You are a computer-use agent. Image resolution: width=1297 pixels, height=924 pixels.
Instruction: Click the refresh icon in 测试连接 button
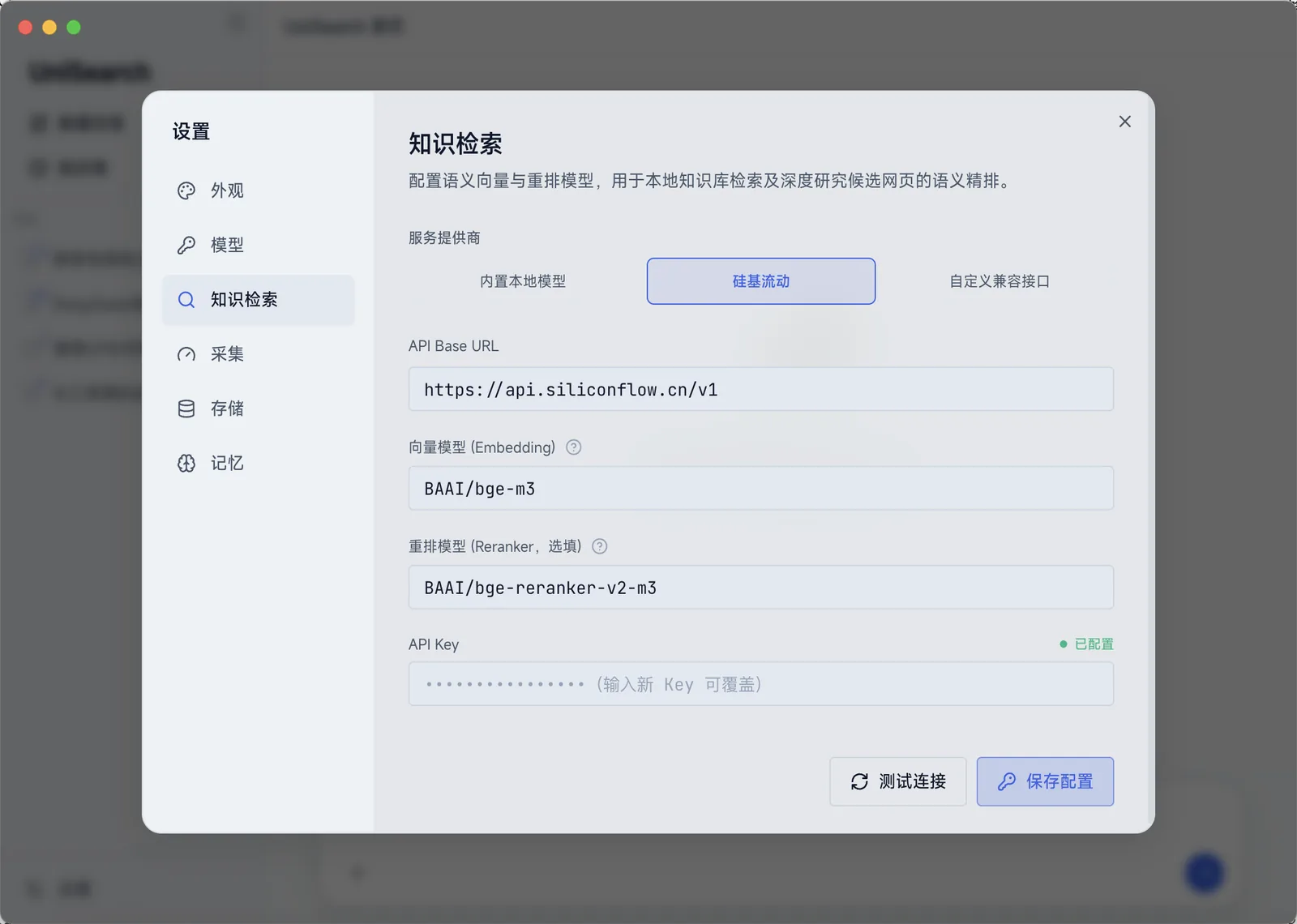[859, 781]
